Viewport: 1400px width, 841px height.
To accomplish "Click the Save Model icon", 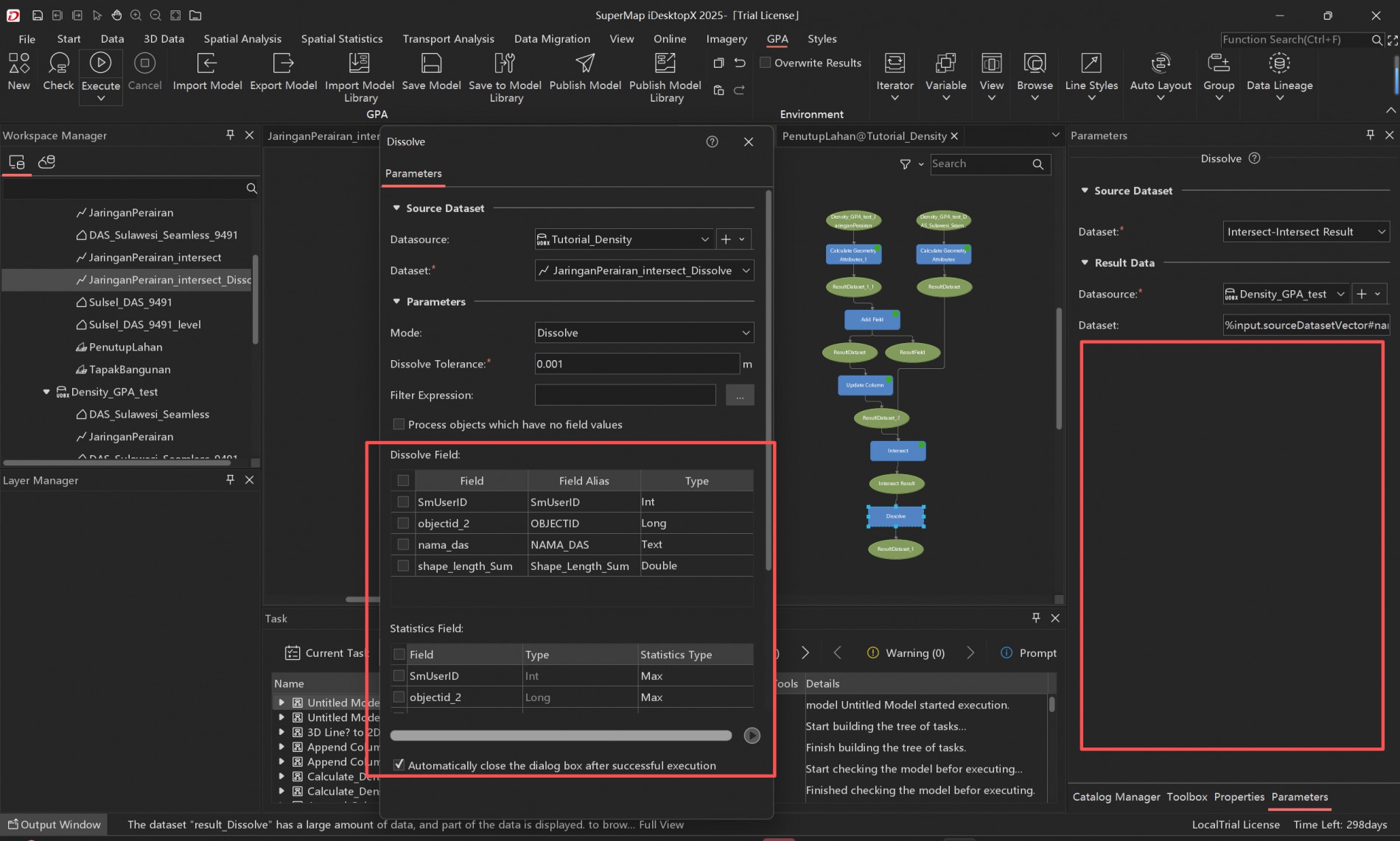I will tap(431, 63).
